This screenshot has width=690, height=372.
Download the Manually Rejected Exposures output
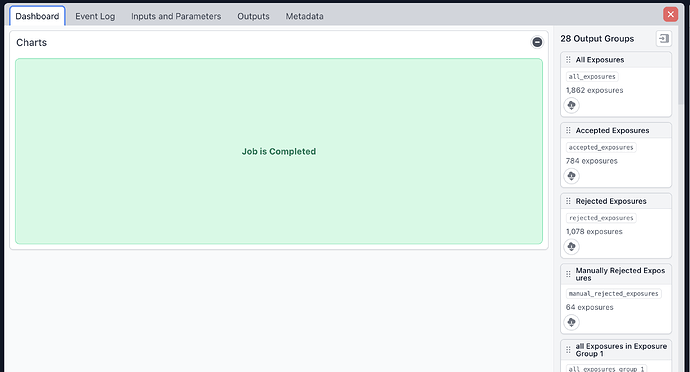[571, 322]
